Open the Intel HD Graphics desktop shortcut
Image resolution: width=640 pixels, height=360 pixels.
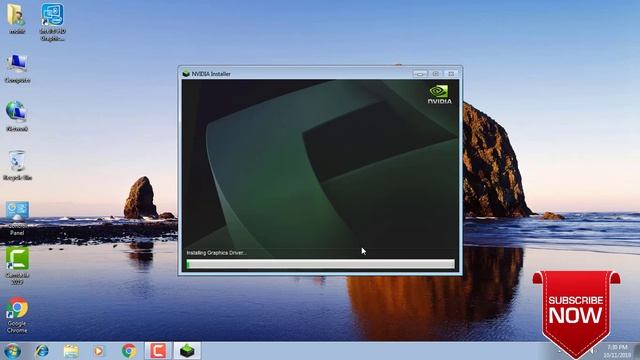pos(53,22)
